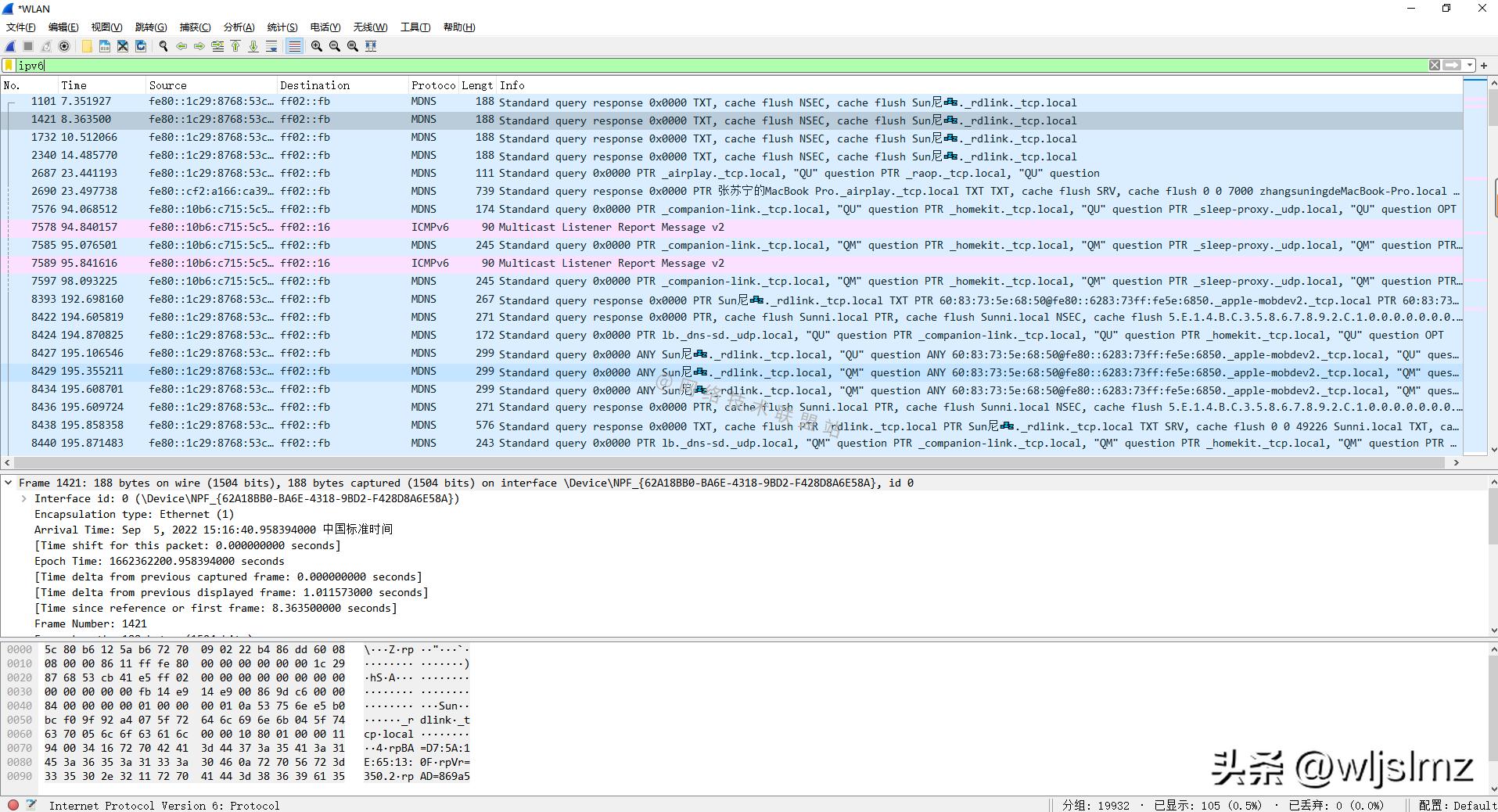Click the resize columns icon
This screenshot has width=1498, height=812.
tap(371, 46)
